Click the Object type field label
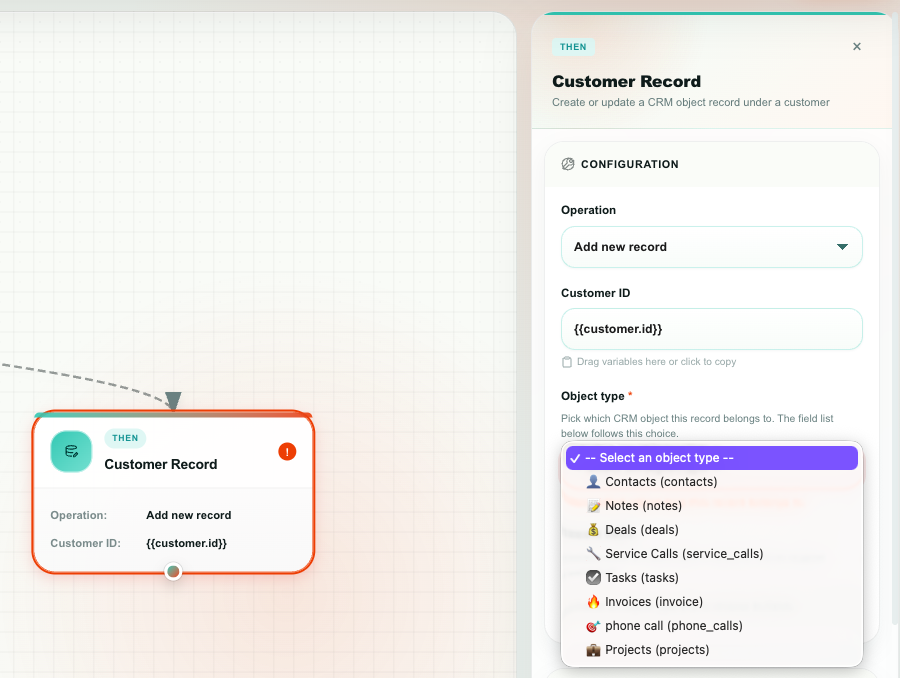This screenshot has height=678, width=900. [x=592, y=396]
